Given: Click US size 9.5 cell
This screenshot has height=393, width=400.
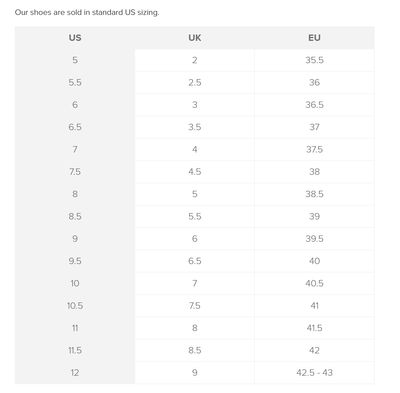Looking at the screenshot, I should tap(75, 261).
